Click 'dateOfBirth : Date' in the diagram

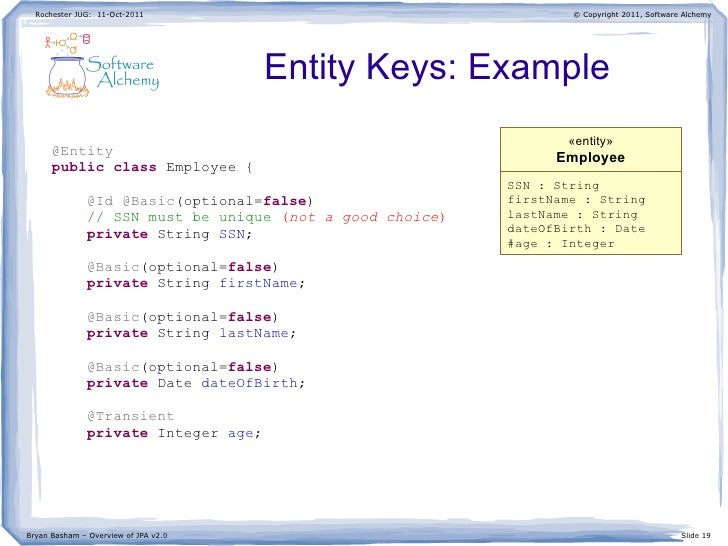click(576, 229)
